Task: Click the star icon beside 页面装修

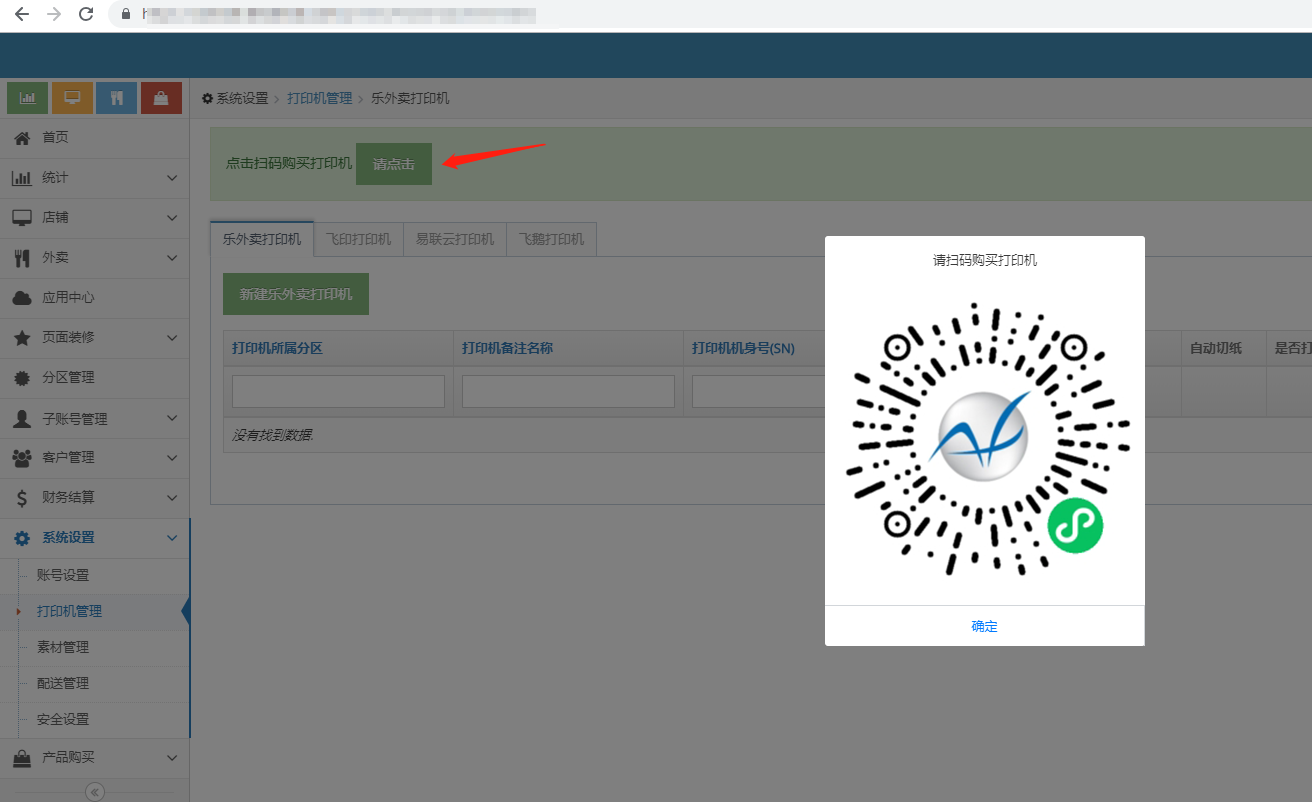Action: 22,337
